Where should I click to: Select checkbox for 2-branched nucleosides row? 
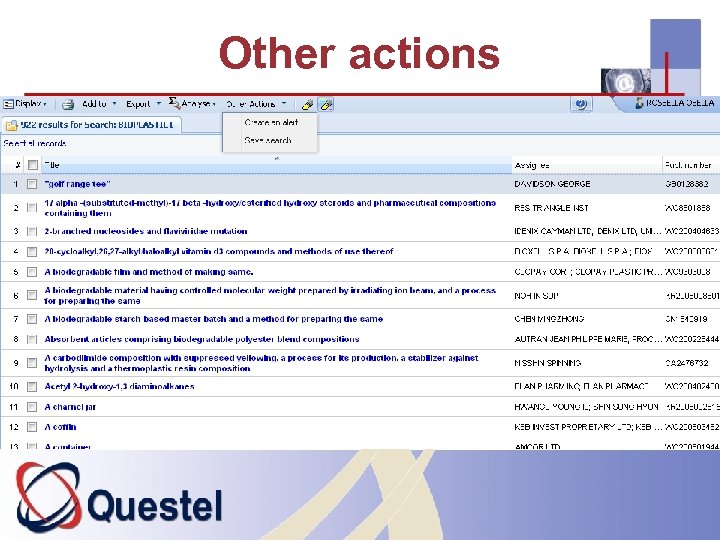(32, 231)
